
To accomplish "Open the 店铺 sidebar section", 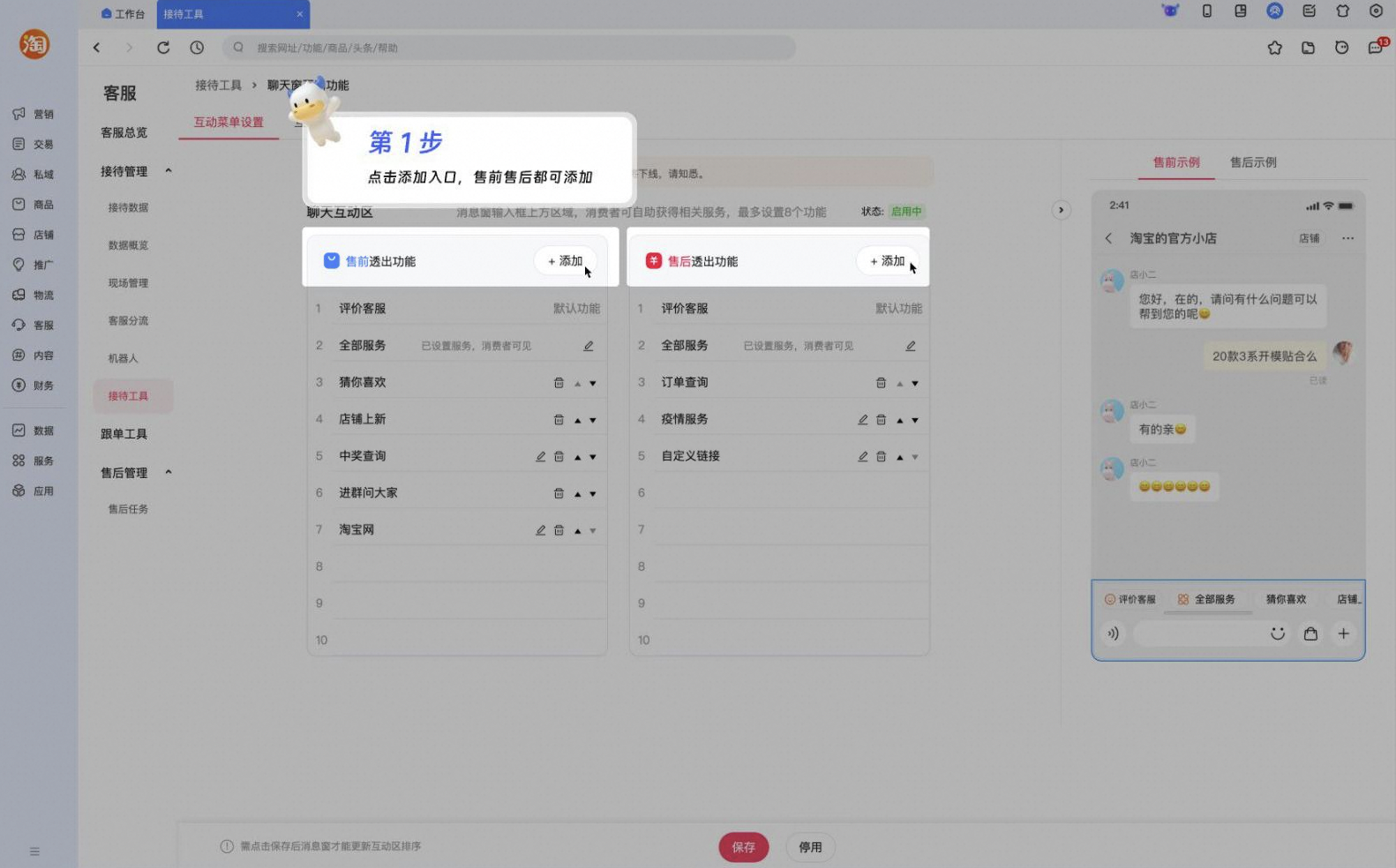I will (34, 235).
